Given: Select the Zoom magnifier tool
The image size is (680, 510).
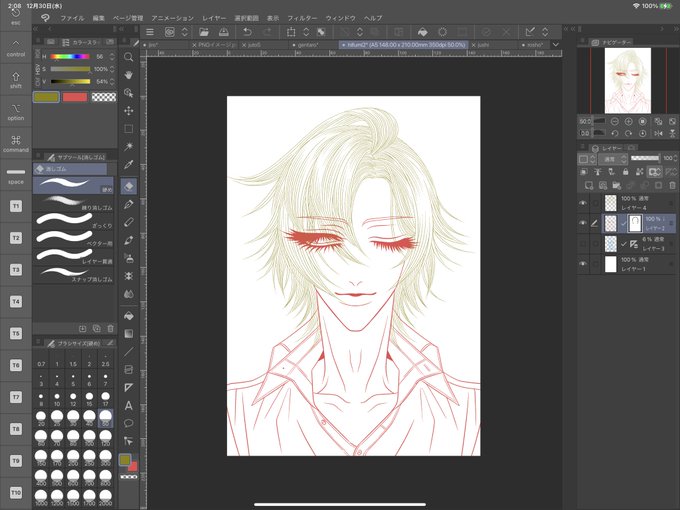Looking at the screenshot, I should tap(128, 57).
